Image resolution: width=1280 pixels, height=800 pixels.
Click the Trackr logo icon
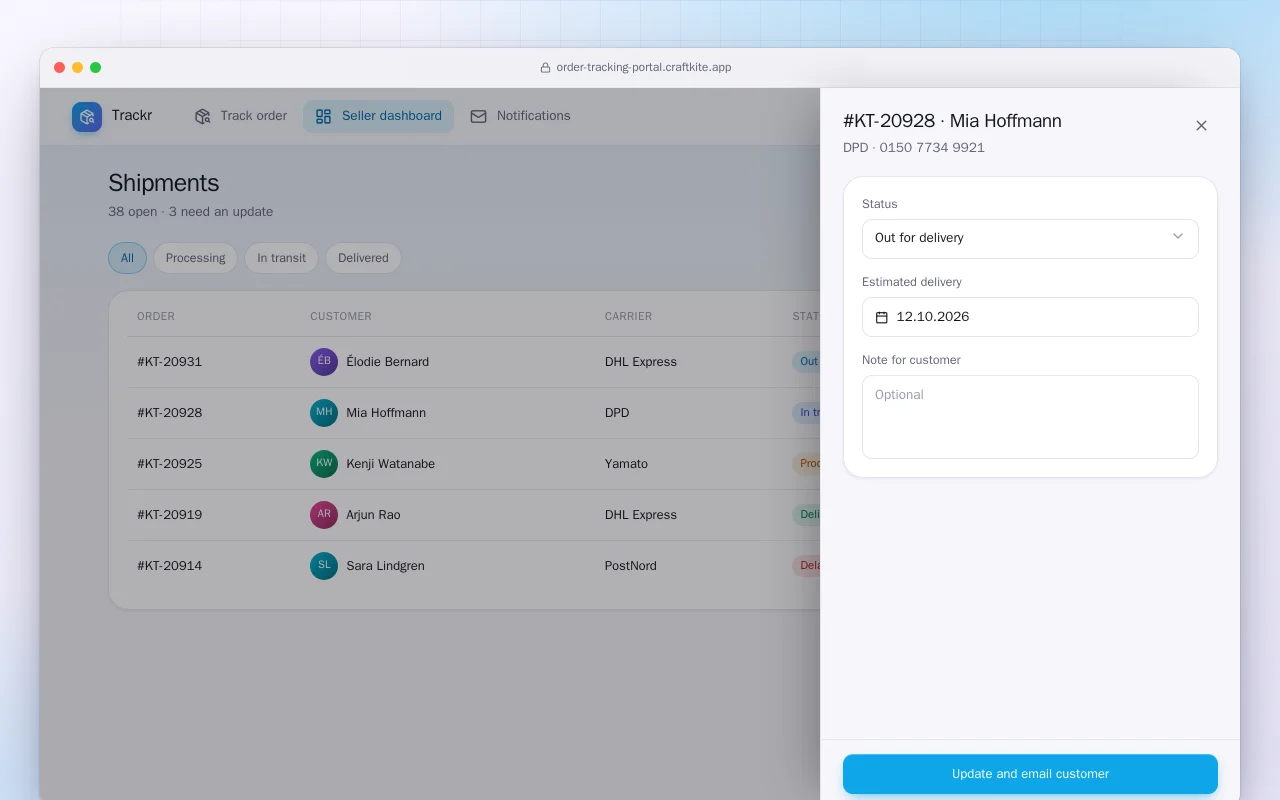[87, 117]
